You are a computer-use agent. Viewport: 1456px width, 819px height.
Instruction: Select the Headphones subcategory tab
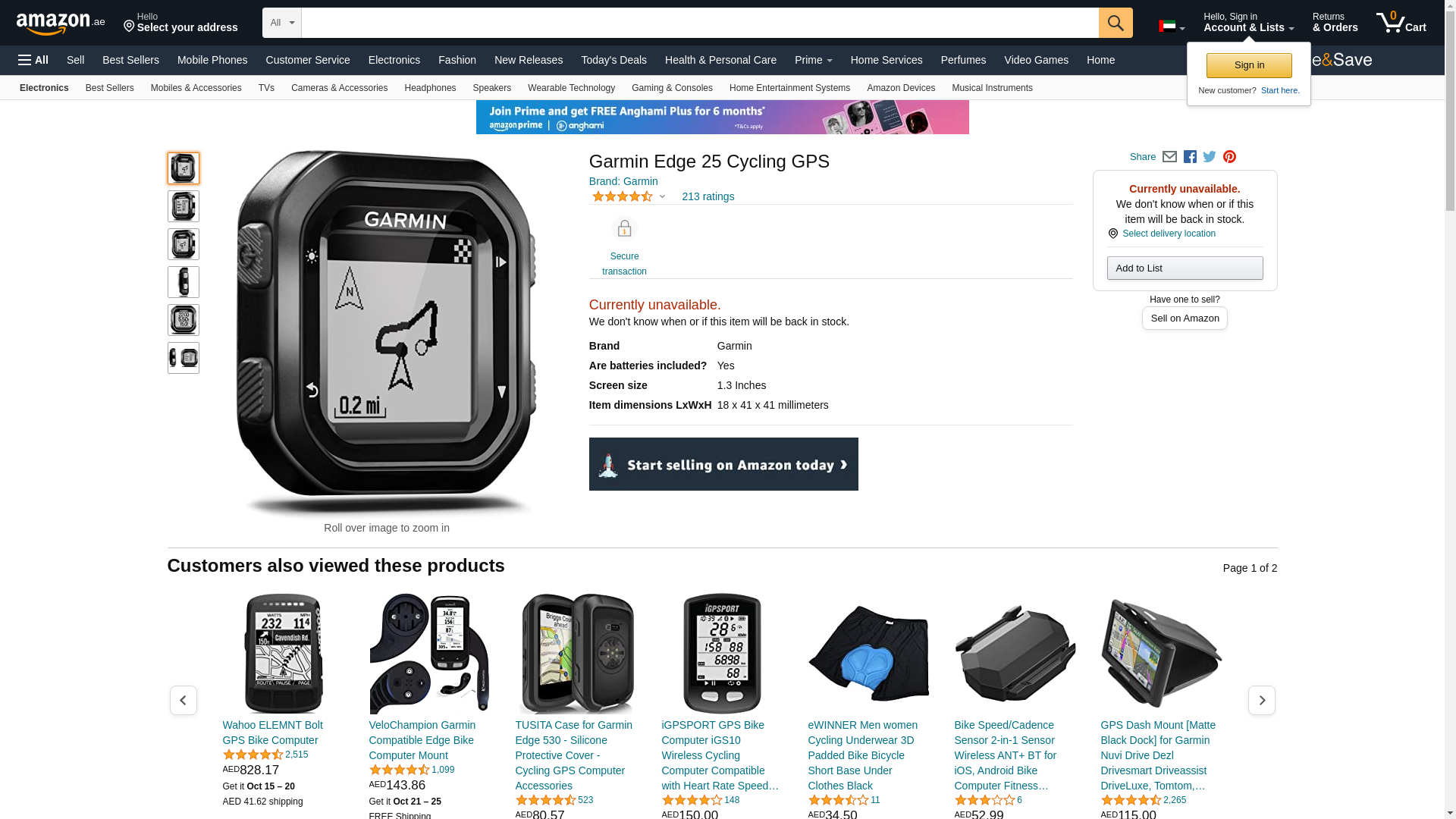tap(430, 88)
